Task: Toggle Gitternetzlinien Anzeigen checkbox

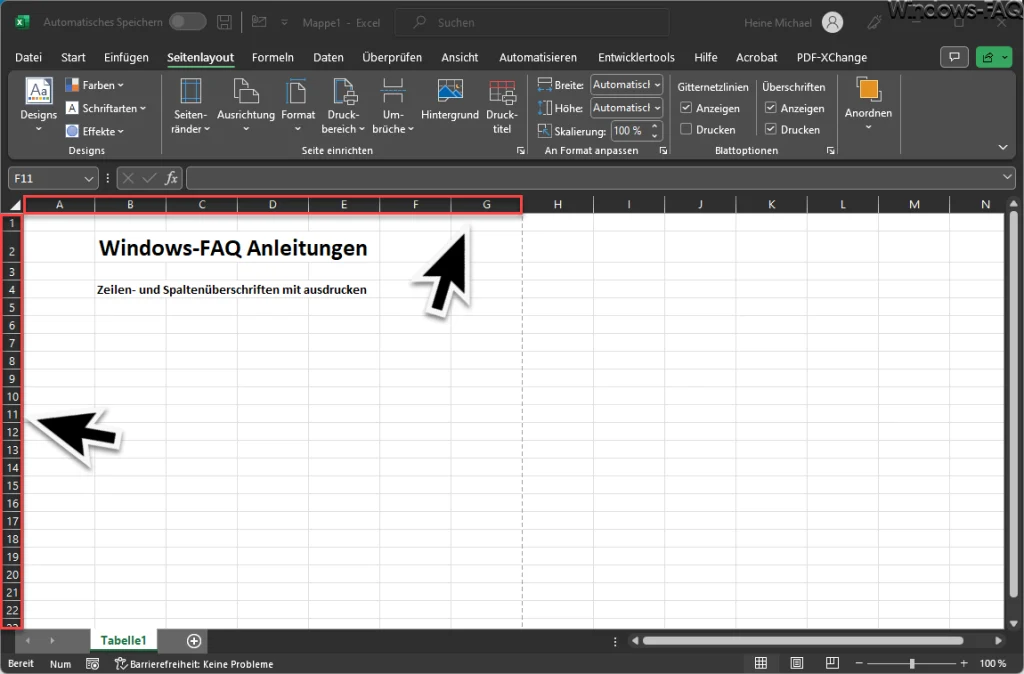Action: [686, 108]
